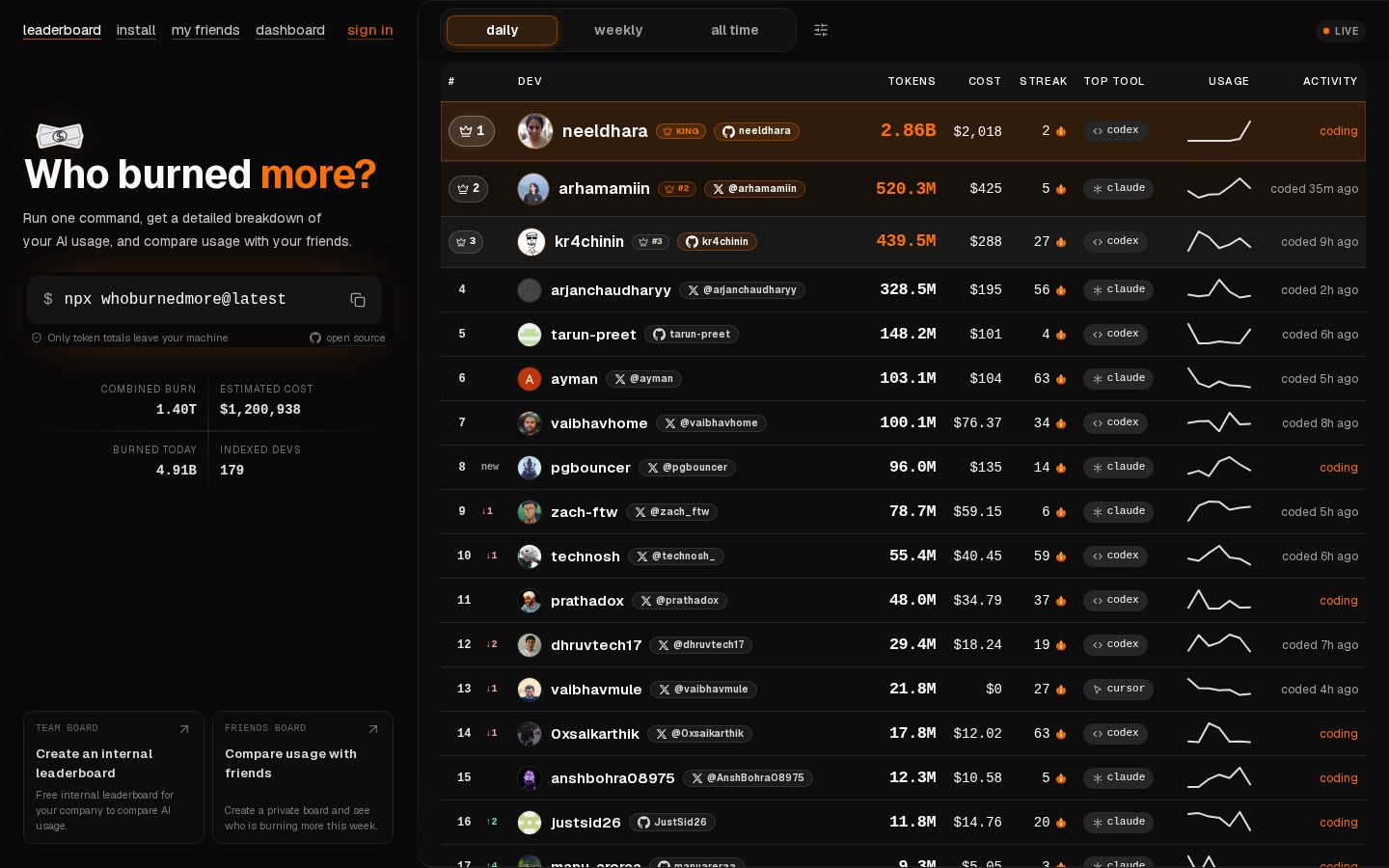Open JustSid26 GitHub handle chip
Viewport: 1389px width, 868px height.
pos(672,823)
